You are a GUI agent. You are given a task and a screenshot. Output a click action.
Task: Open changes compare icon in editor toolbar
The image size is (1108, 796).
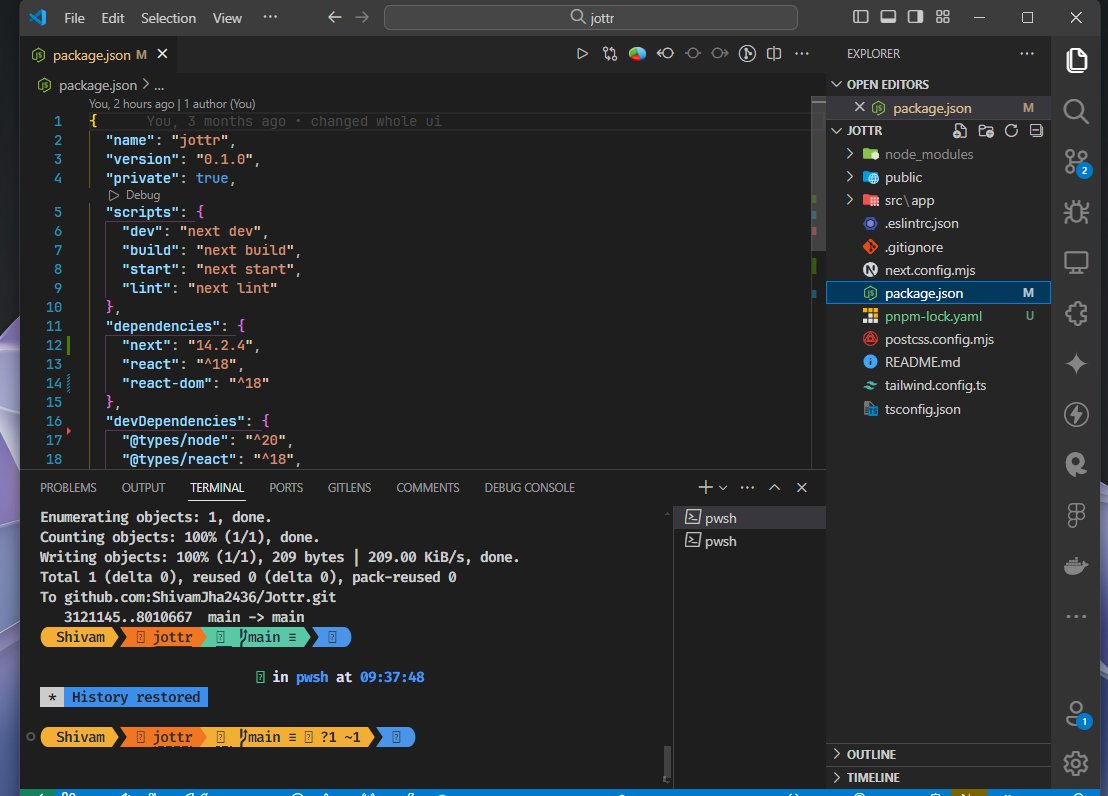pos(609,54)
